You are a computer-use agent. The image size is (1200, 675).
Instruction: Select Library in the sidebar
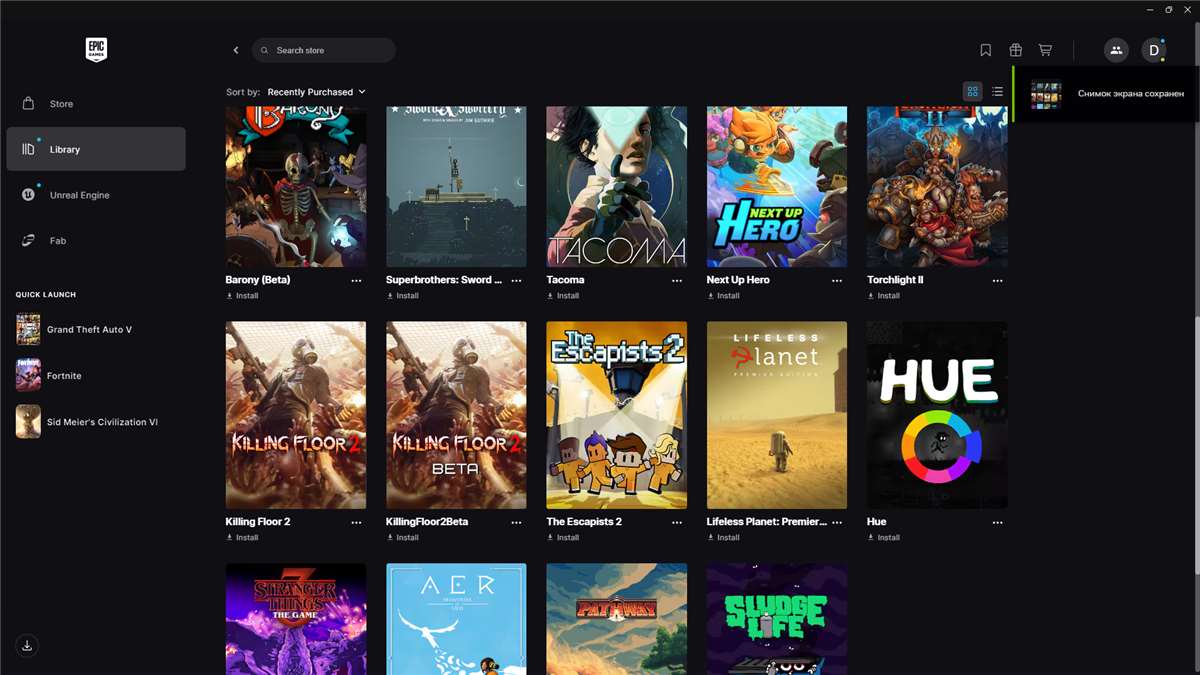[x=96, y=149]
